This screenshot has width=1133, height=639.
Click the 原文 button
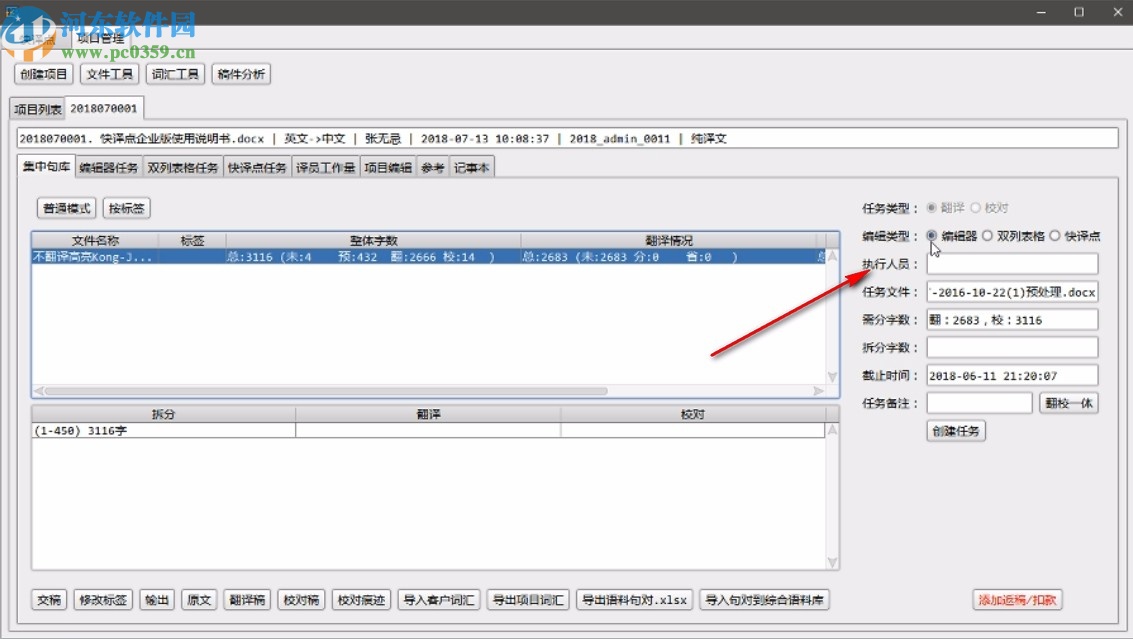(x=199, y=600)
